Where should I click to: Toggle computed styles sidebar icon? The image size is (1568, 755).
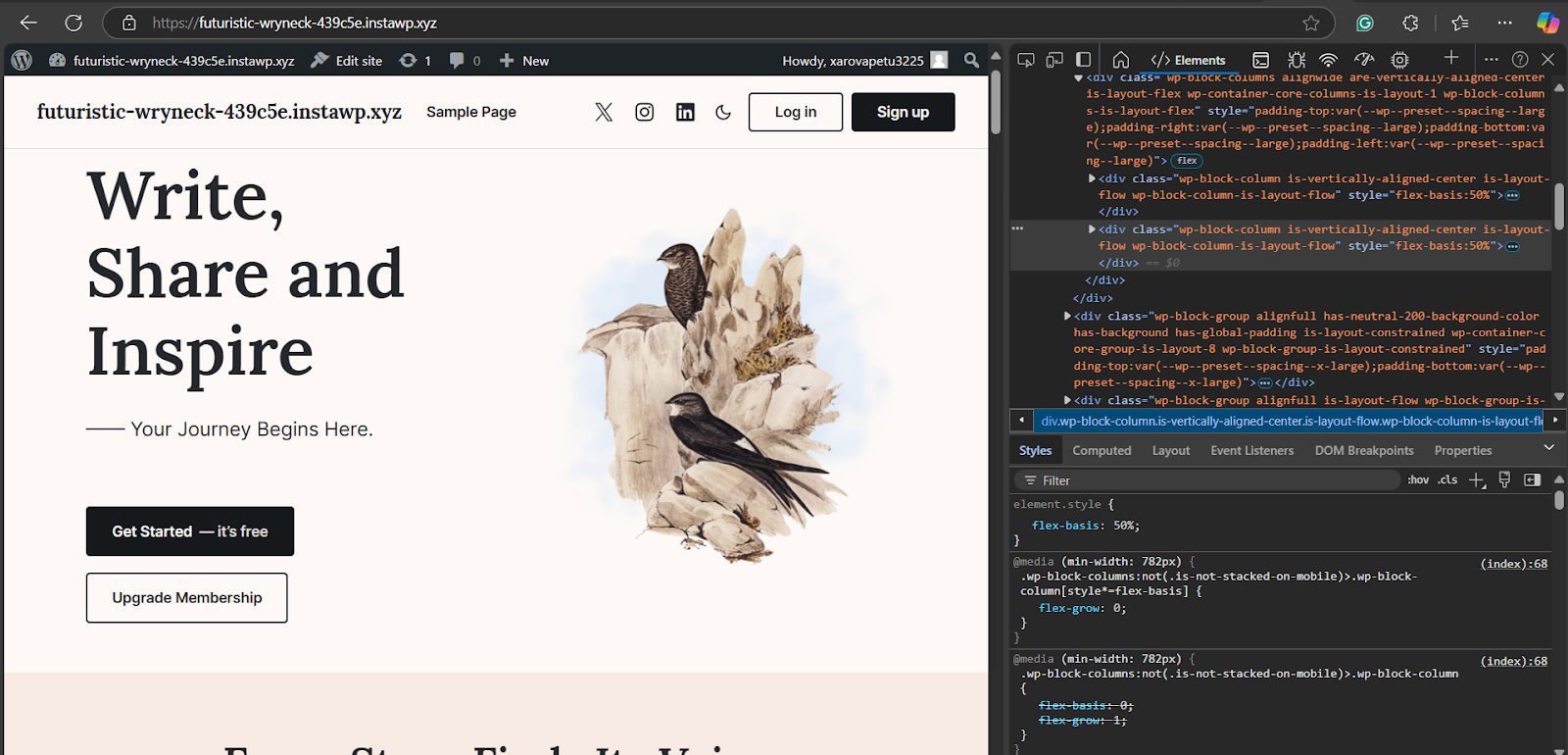1533,480
